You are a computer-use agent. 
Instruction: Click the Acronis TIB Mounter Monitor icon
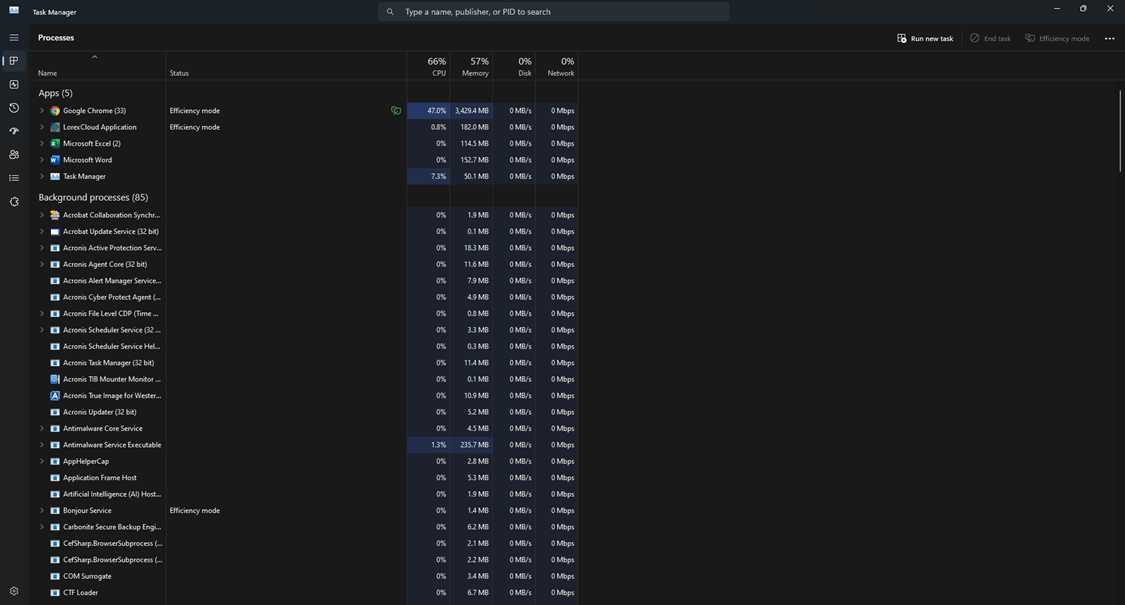pos(55,379)
